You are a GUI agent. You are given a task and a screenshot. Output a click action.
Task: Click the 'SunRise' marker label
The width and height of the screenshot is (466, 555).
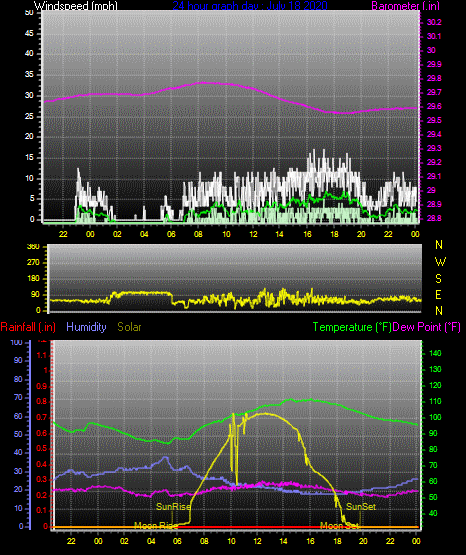click(173, 507)
